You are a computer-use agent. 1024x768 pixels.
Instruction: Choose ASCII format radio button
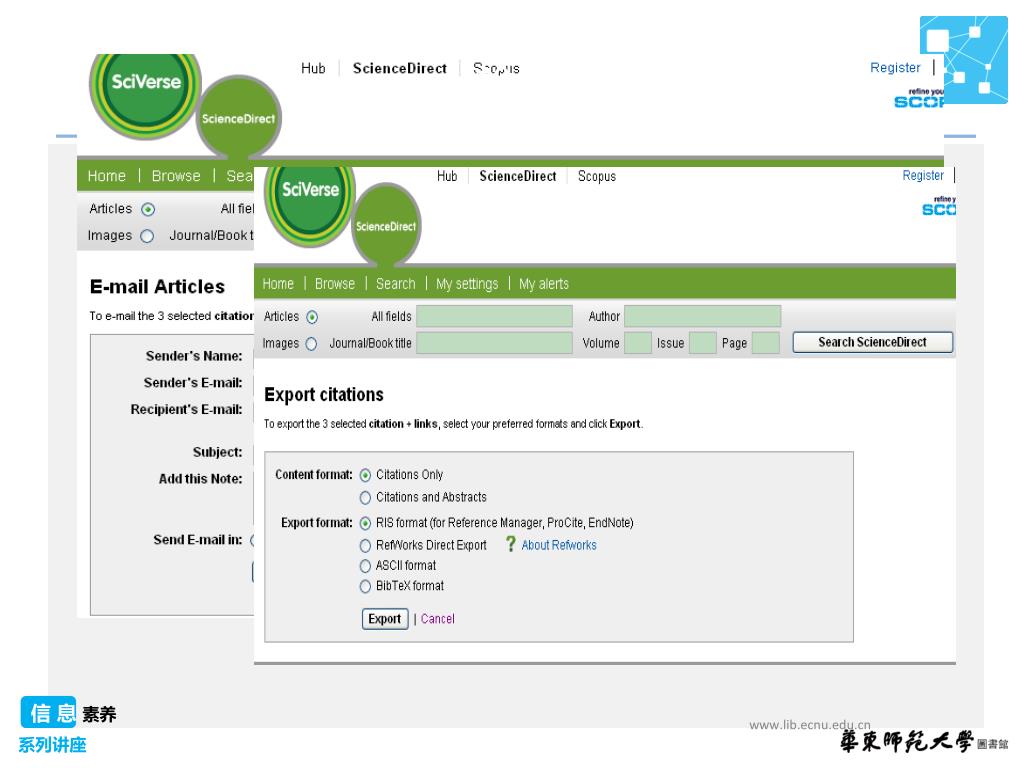(x=365, y=566)
